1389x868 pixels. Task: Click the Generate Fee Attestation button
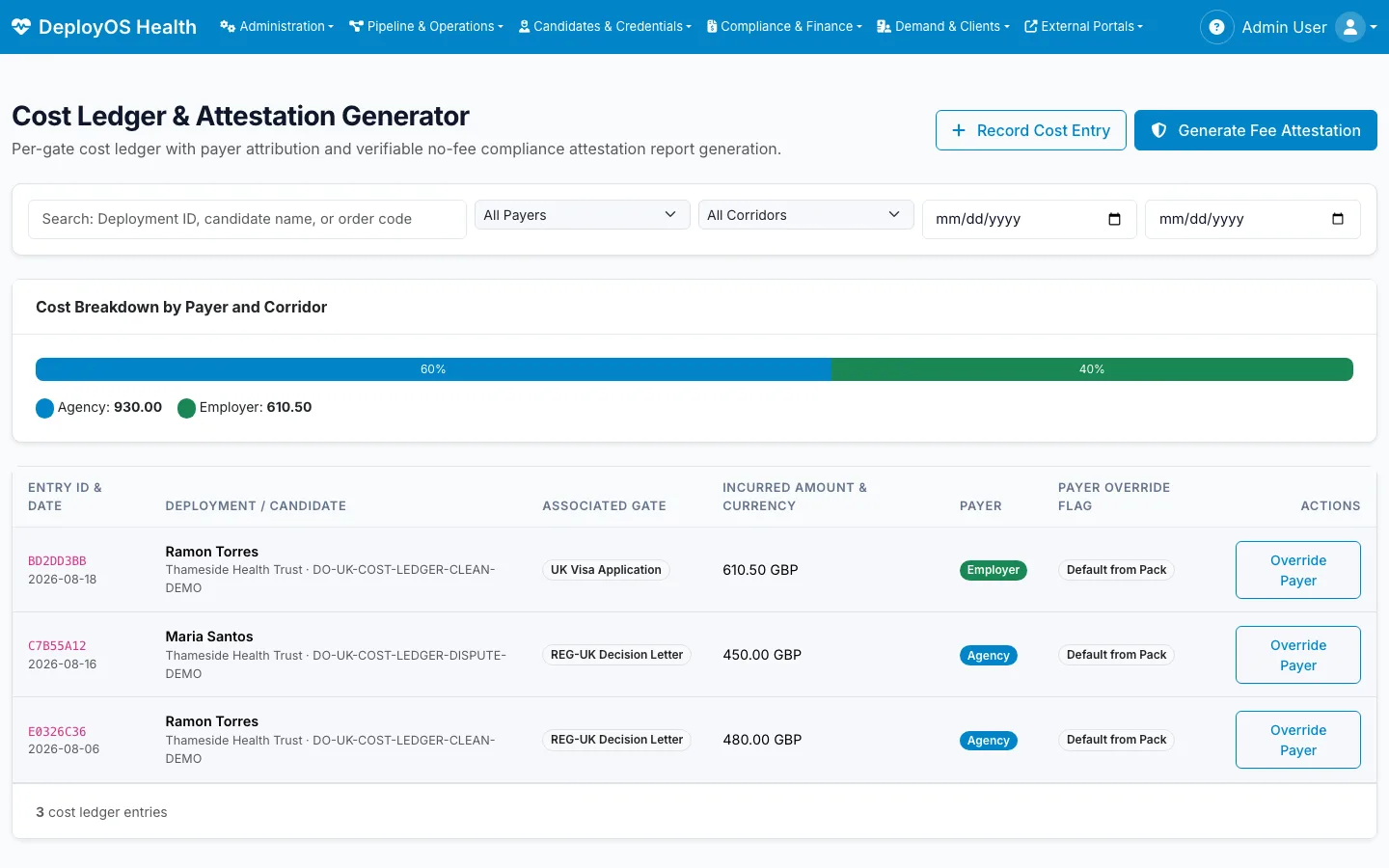(1256, 130)
